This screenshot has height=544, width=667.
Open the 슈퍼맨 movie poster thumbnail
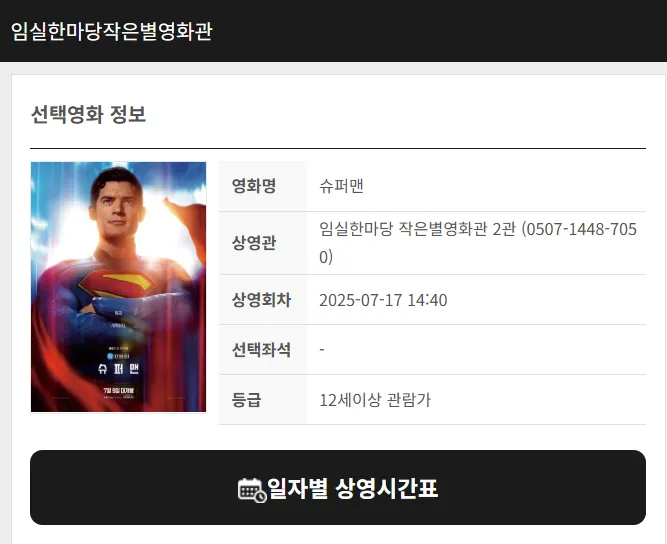[118, 287]
